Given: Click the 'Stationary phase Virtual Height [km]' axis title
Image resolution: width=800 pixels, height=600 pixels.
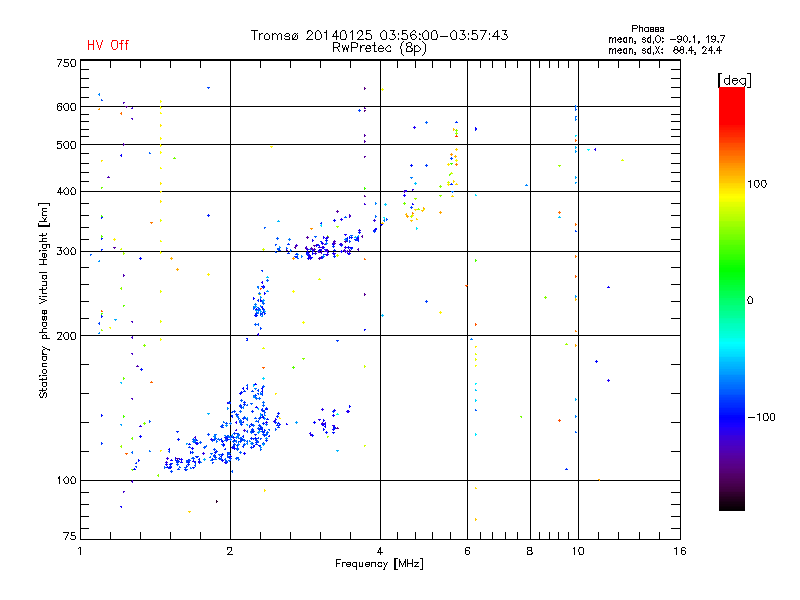Looking at the screenshot, I should (44, 300).
